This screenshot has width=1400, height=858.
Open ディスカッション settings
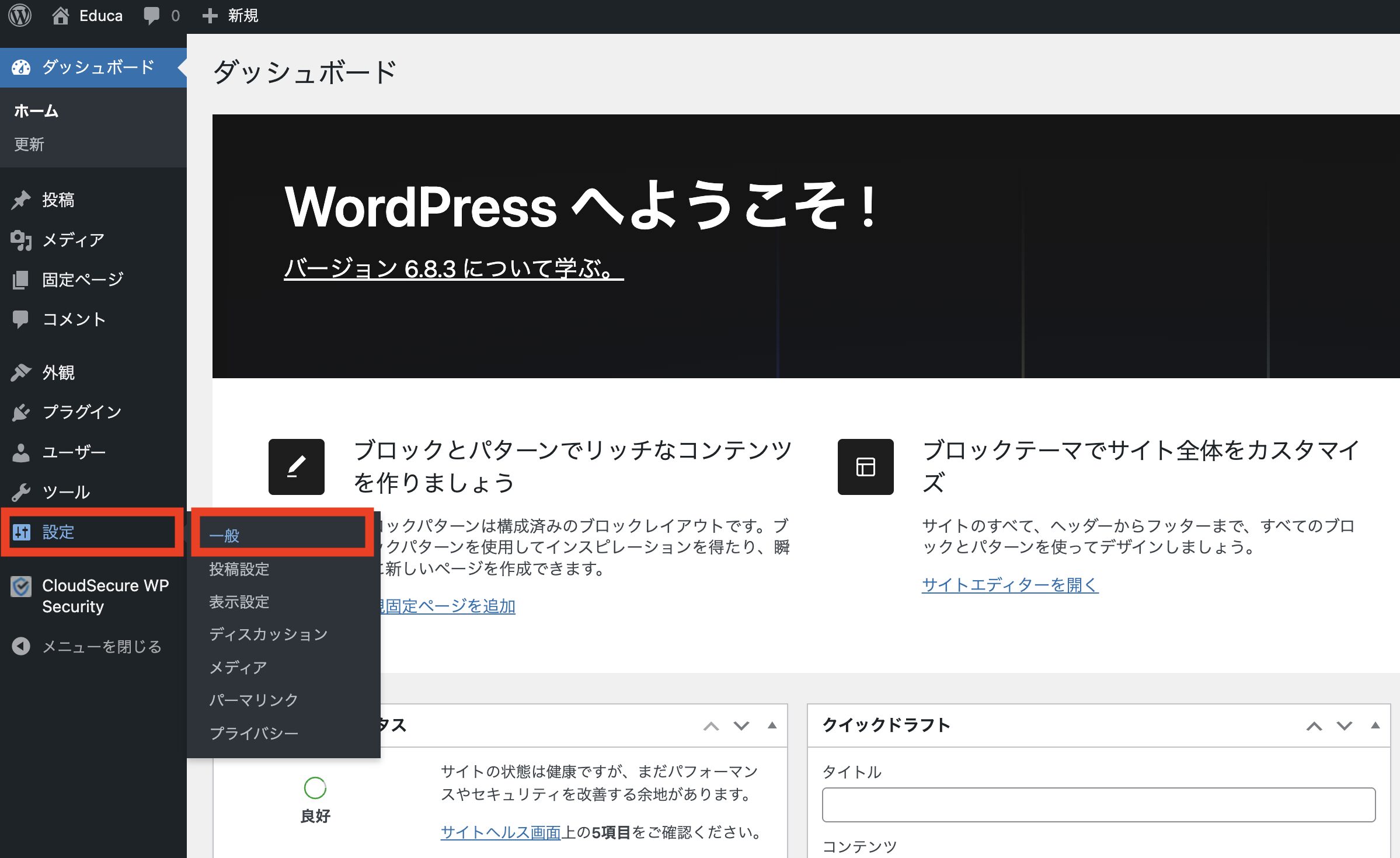pyautogui.click(x=269, y=634)
